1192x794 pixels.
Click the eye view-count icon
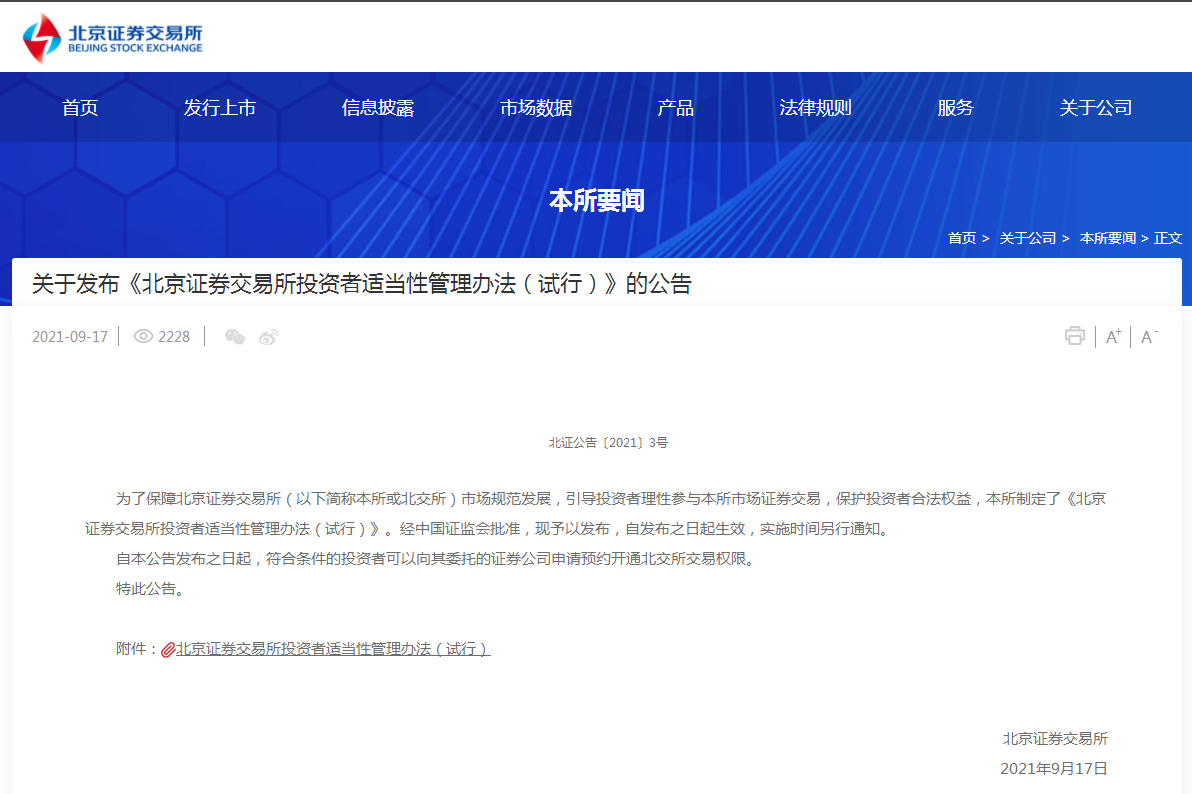coord(143,336)
